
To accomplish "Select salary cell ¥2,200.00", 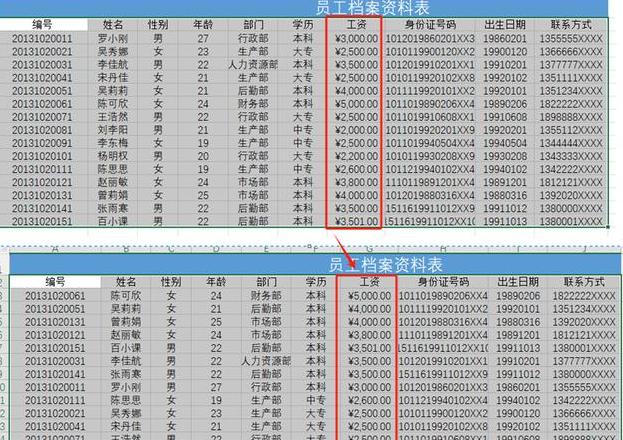I will tap(356, 156).
